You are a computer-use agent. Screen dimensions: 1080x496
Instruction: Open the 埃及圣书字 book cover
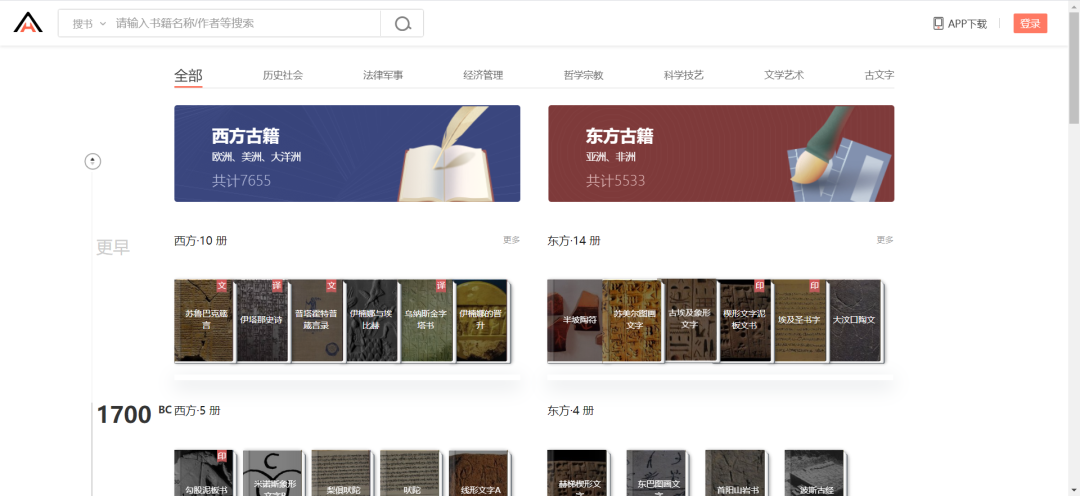click(x=799, y=320)
